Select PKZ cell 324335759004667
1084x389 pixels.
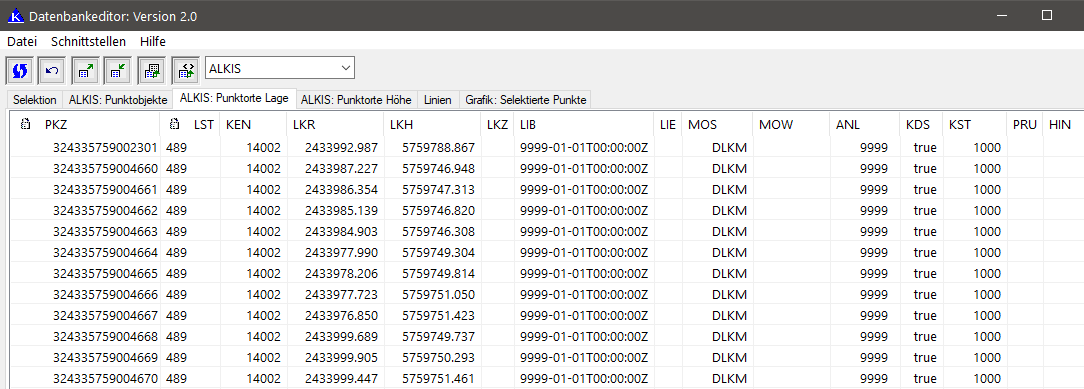(x=105, y=315)
